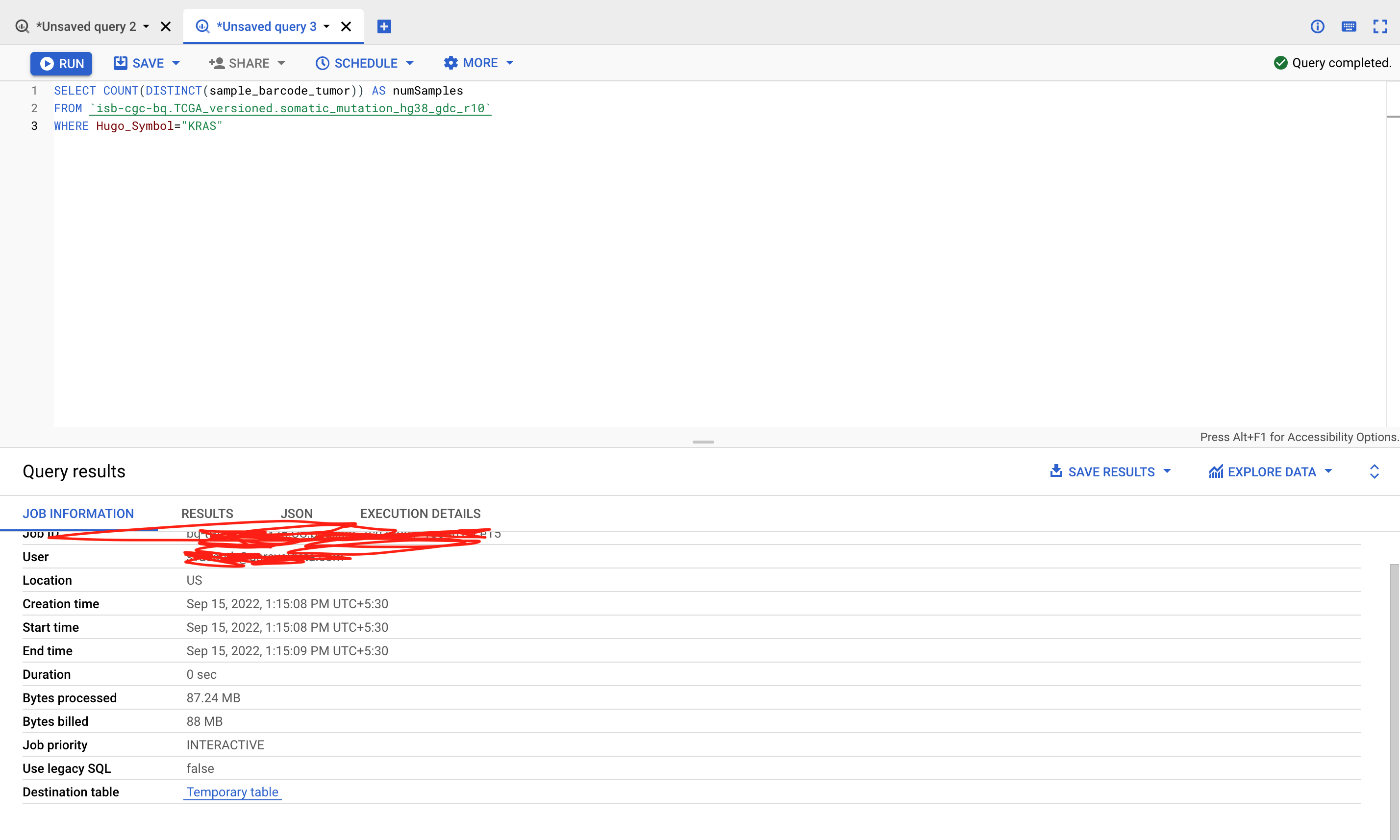Image resolution: width=1400 pixels, height=840 pixels.
Task: Switch to the RESULTS tab
Action: click(207, 514)
